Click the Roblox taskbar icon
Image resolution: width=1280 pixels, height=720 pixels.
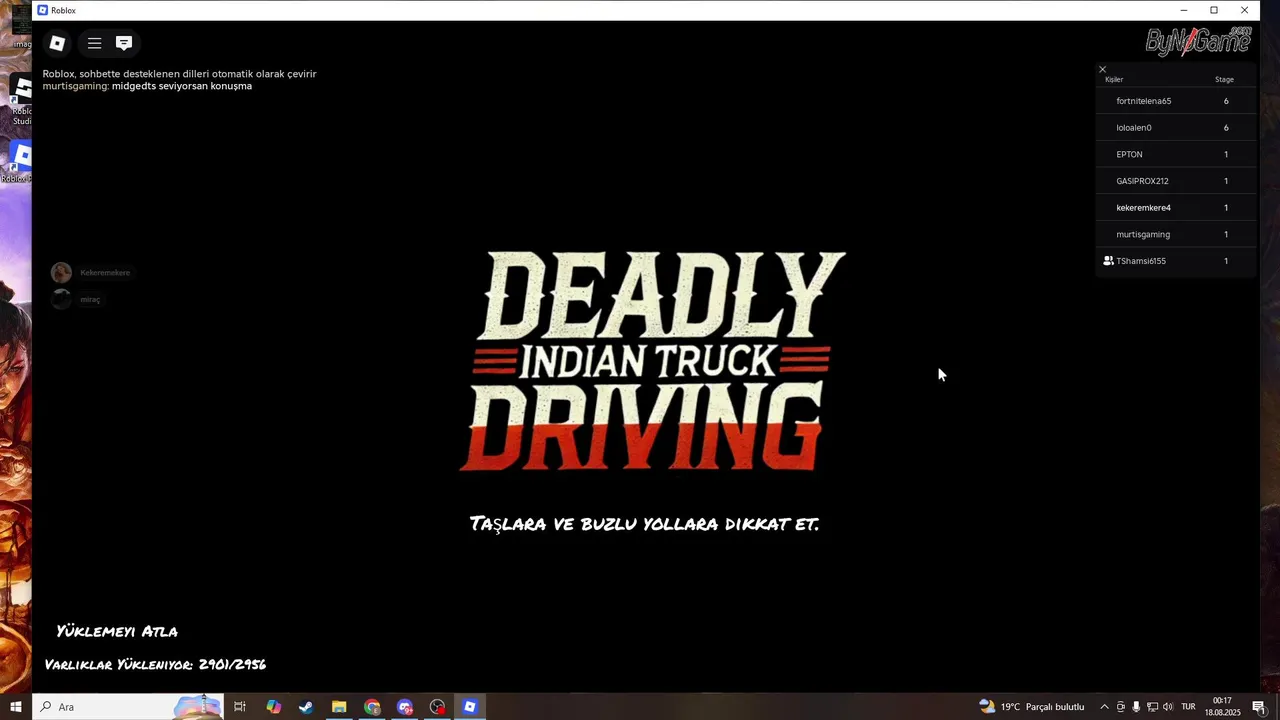click(x=470, y=707)
